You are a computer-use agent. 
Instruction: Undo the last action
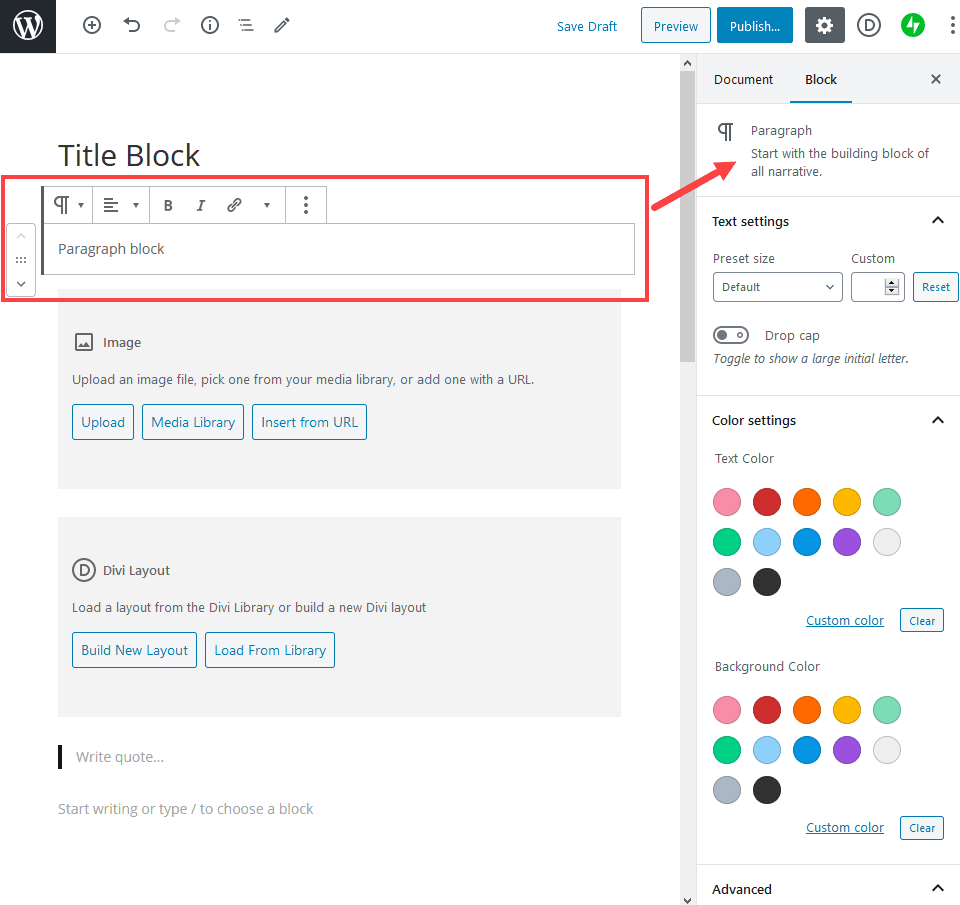click(x=131, y=25)
